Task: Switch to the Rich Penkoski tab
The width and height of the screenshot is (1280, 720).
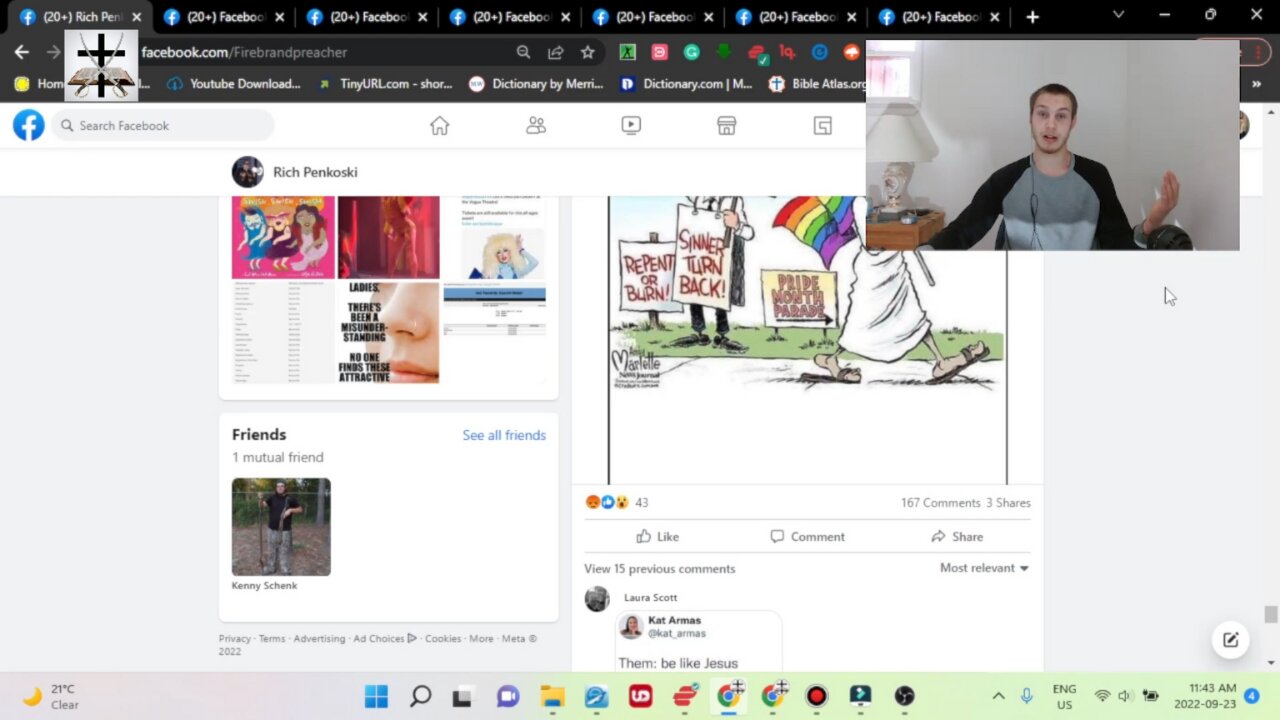Action: (x=80, y=17)
